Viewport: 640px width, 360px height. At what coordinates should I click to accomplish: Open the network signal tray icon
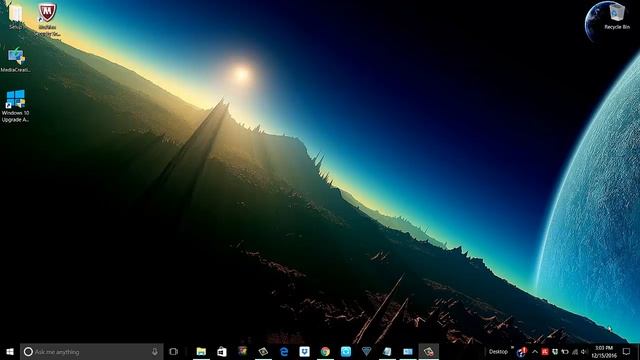(x=575, y=351)
